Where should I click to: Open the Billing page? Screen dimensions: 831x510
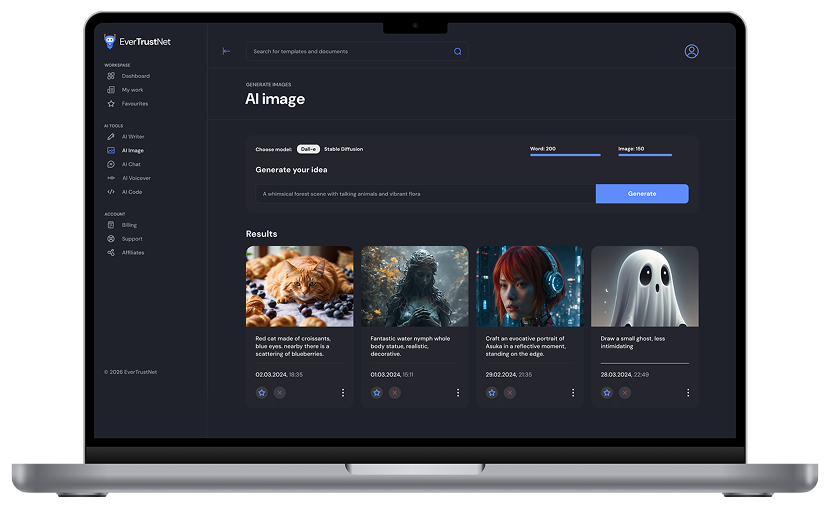tap(130, 225)
